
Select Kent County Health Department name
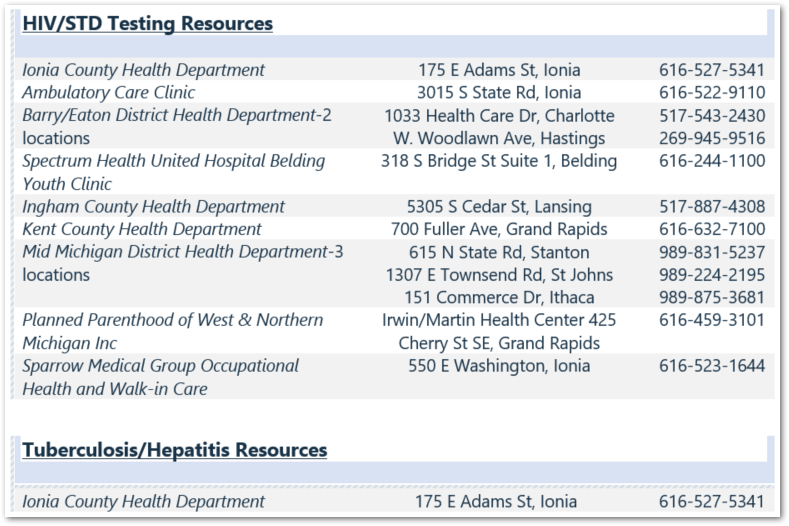[x=141, y=230]
